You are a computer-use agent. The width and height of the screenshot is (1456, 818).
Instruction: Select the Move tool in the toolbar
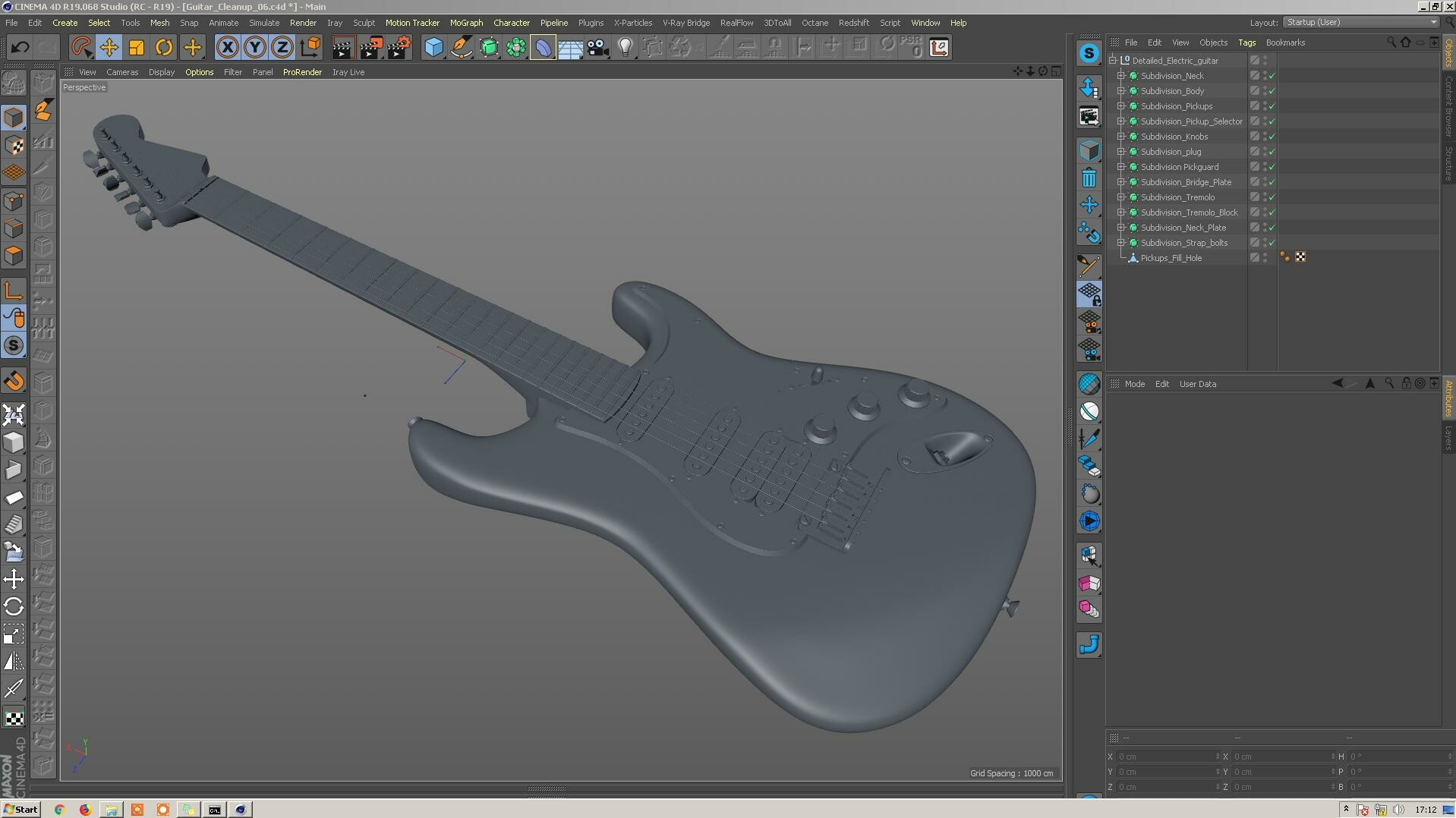pos(109,47)
